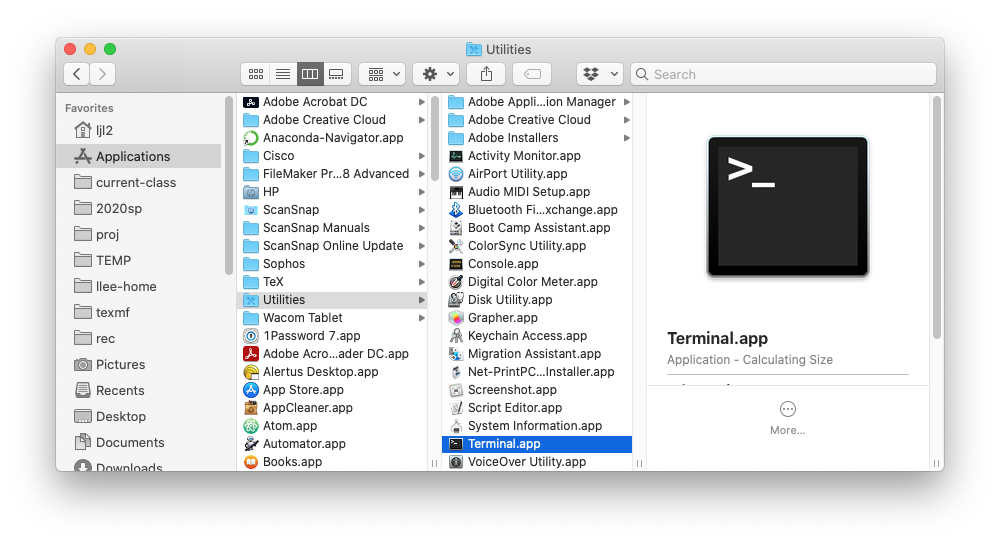This screenshot has width=1000, height=545.
Task: Click the large Terminal preview thumbnail
Action: [x=787, y=207]
